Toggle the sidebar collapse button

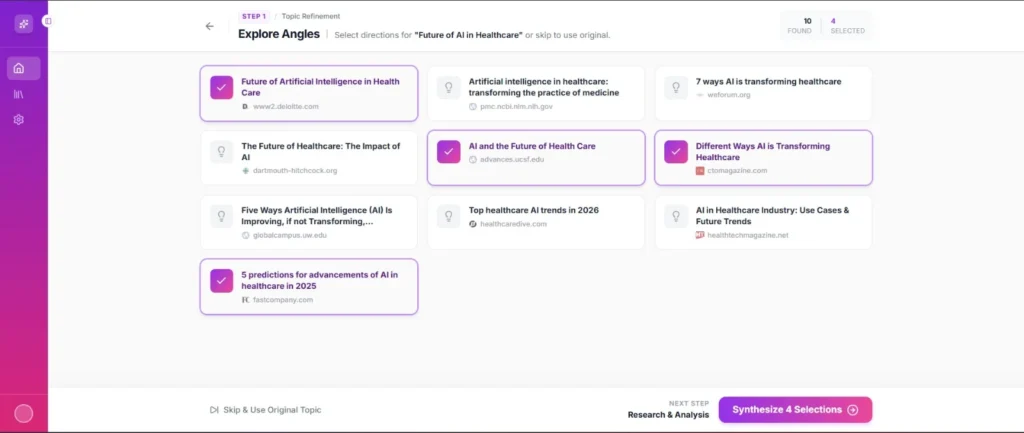pyautogui.click(x=48, y=21)
